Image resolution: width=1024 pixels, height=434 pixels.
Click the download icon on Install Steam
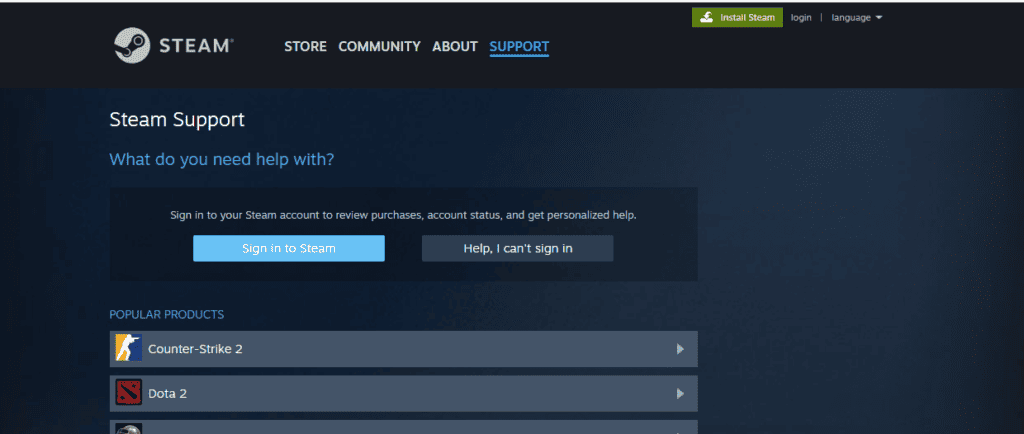pos(707,18)
